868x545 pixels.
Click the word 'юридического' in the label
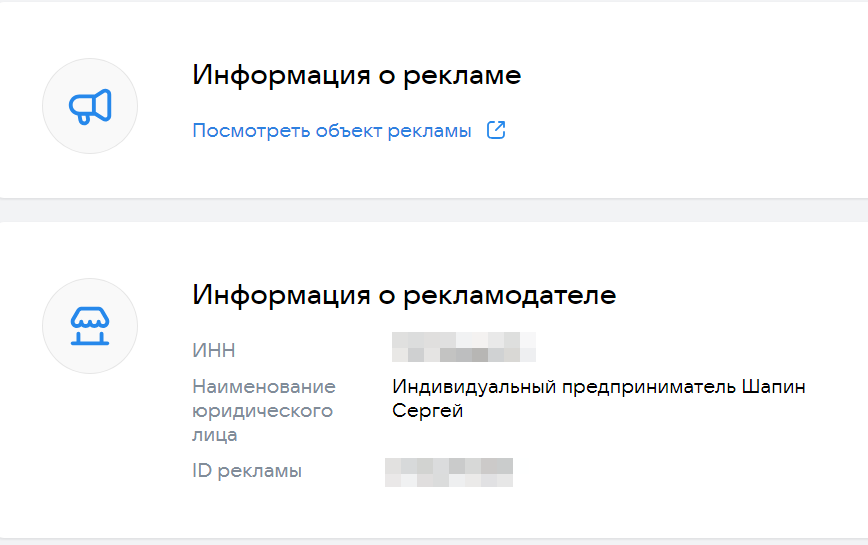point(261,411)
